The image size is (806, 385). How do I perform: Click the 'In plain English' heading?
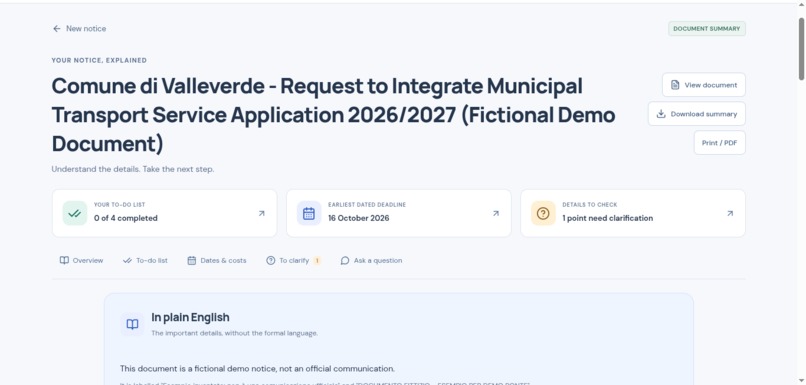(190, 317)
